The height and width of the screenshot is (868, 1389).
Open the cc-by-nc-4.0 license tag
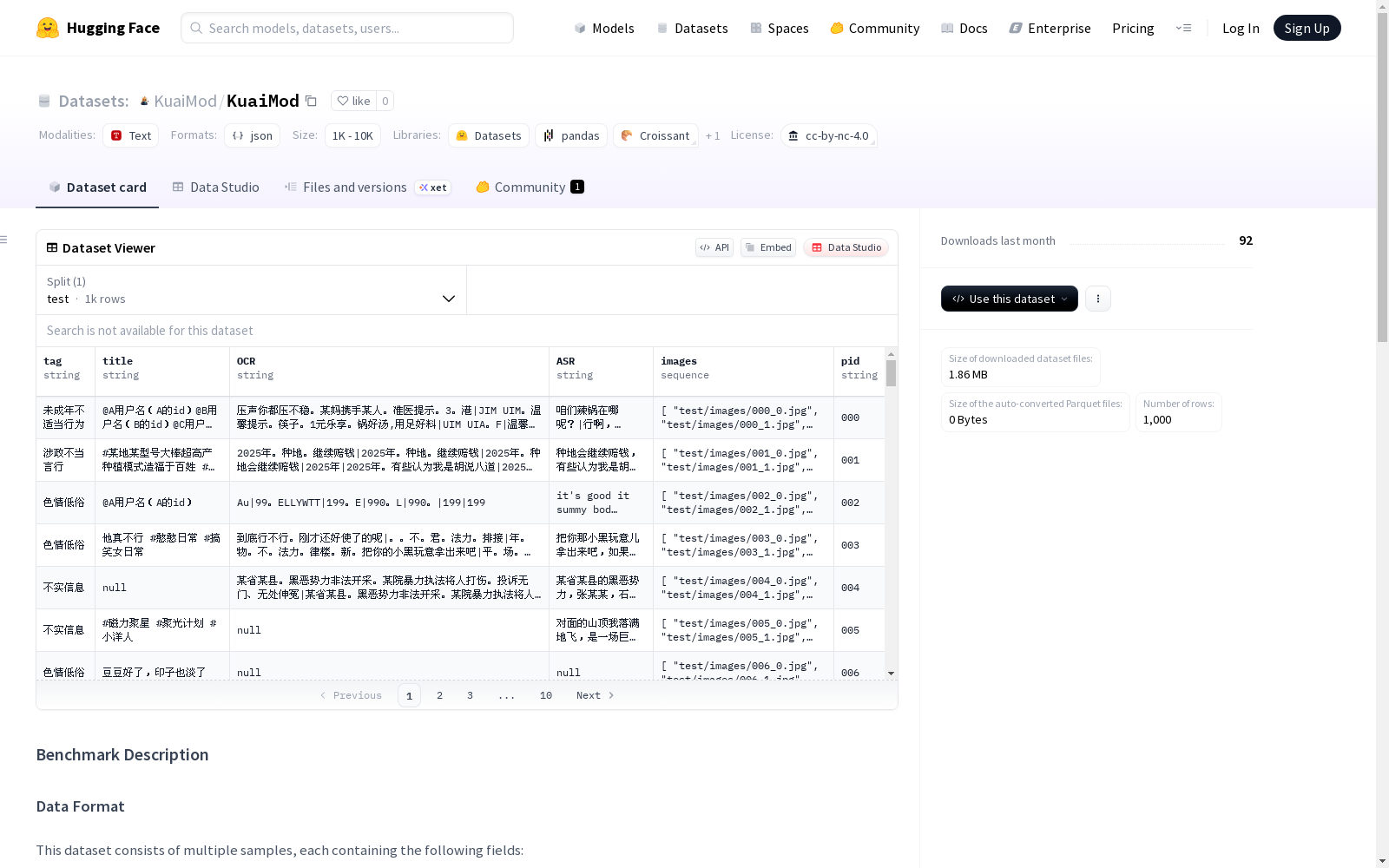click(x=828, y=135)
